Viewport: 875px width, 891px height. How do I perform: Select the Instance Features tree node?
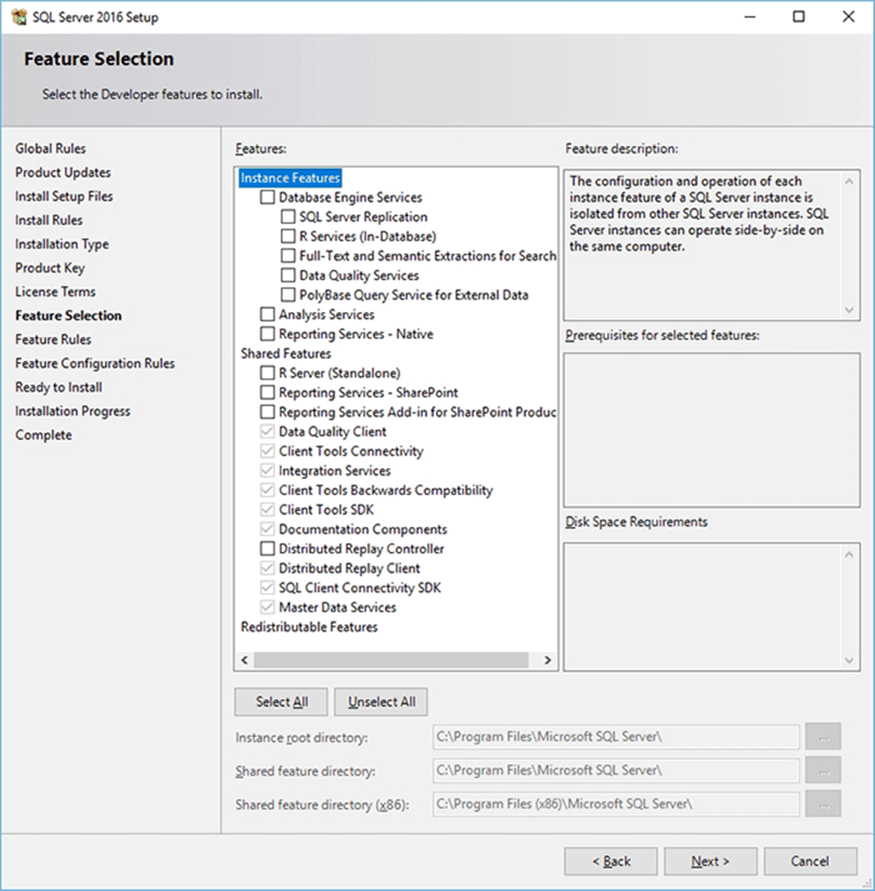point(290,178)
